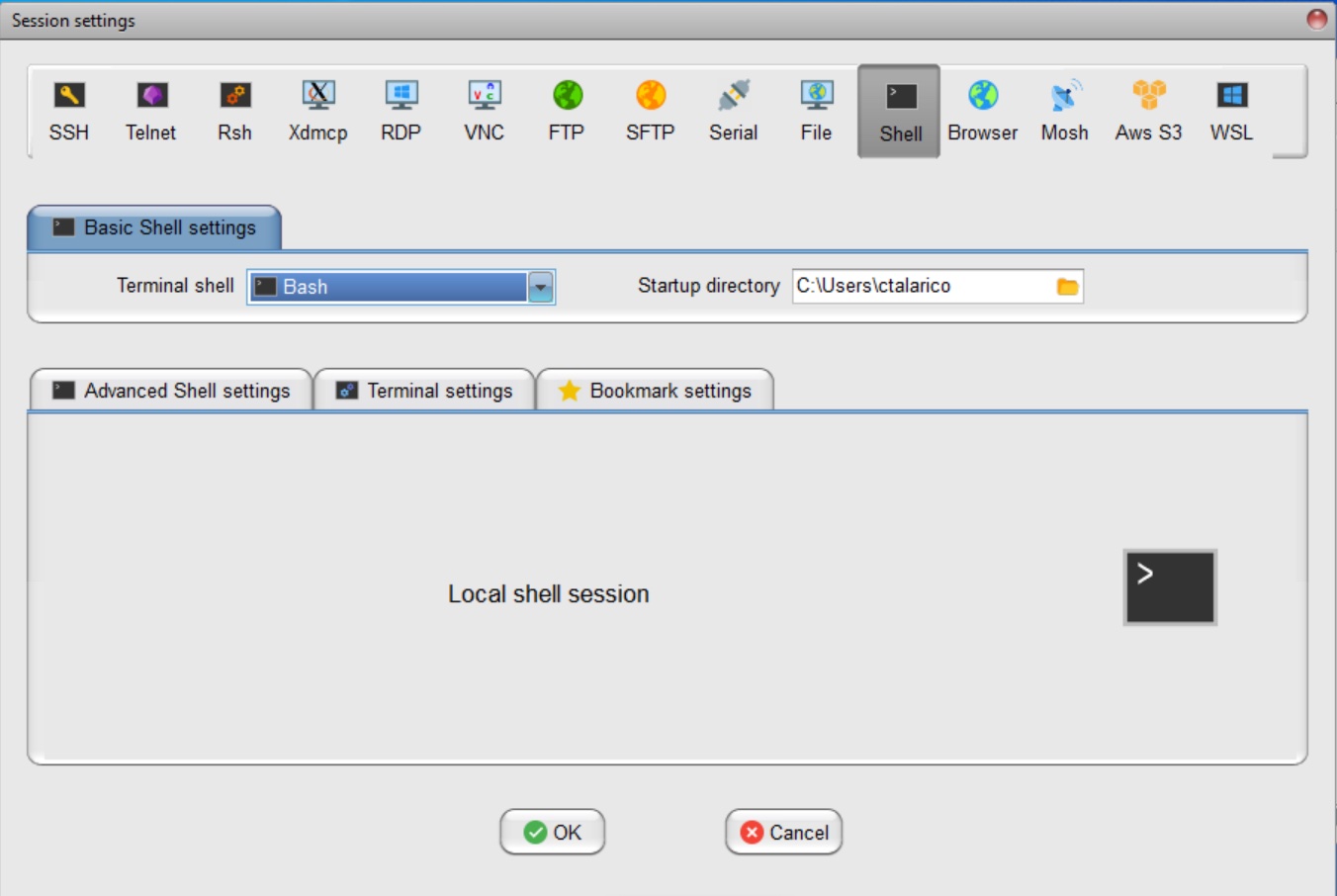This screenshot has height=896, width=1337.
Task: Click the 'Local shell session' text
Action: (549, 593)
